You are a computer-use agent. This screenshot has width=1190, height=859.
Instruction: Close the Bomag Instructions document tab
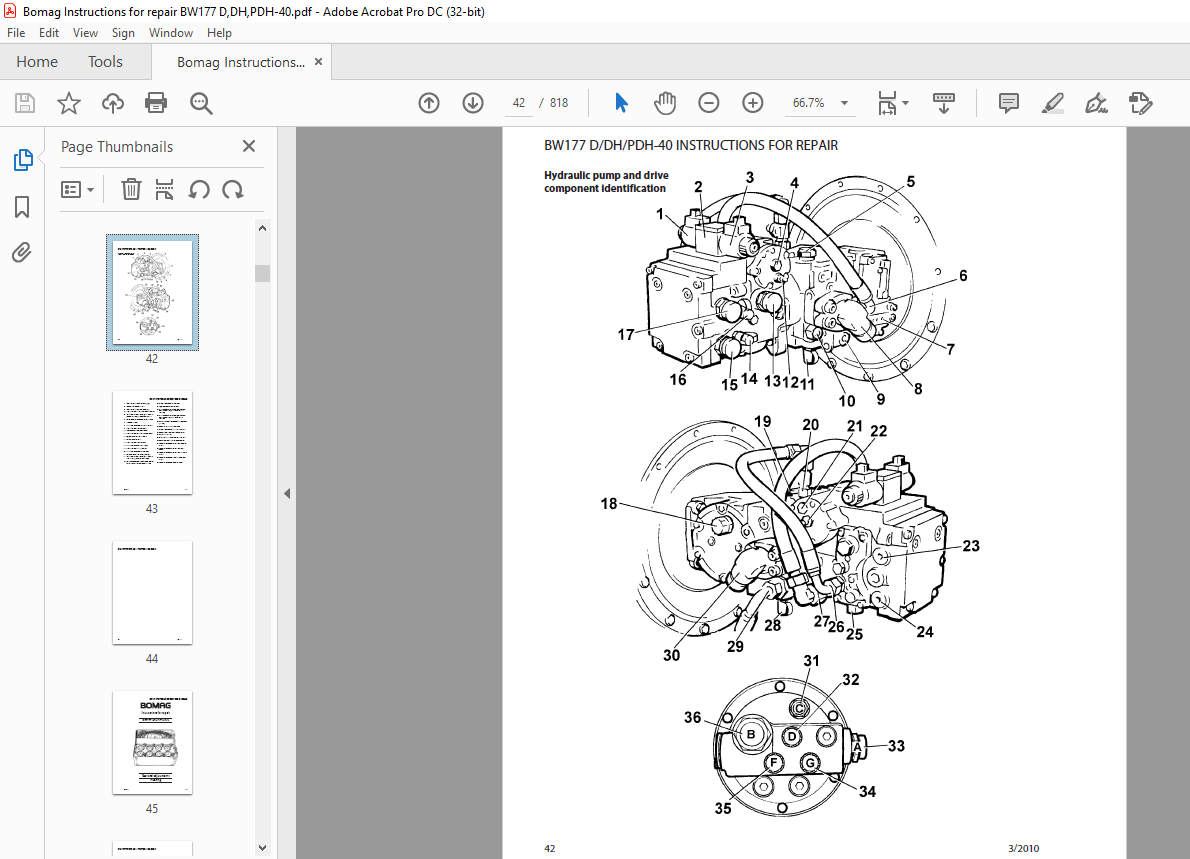tap(319, 61)
